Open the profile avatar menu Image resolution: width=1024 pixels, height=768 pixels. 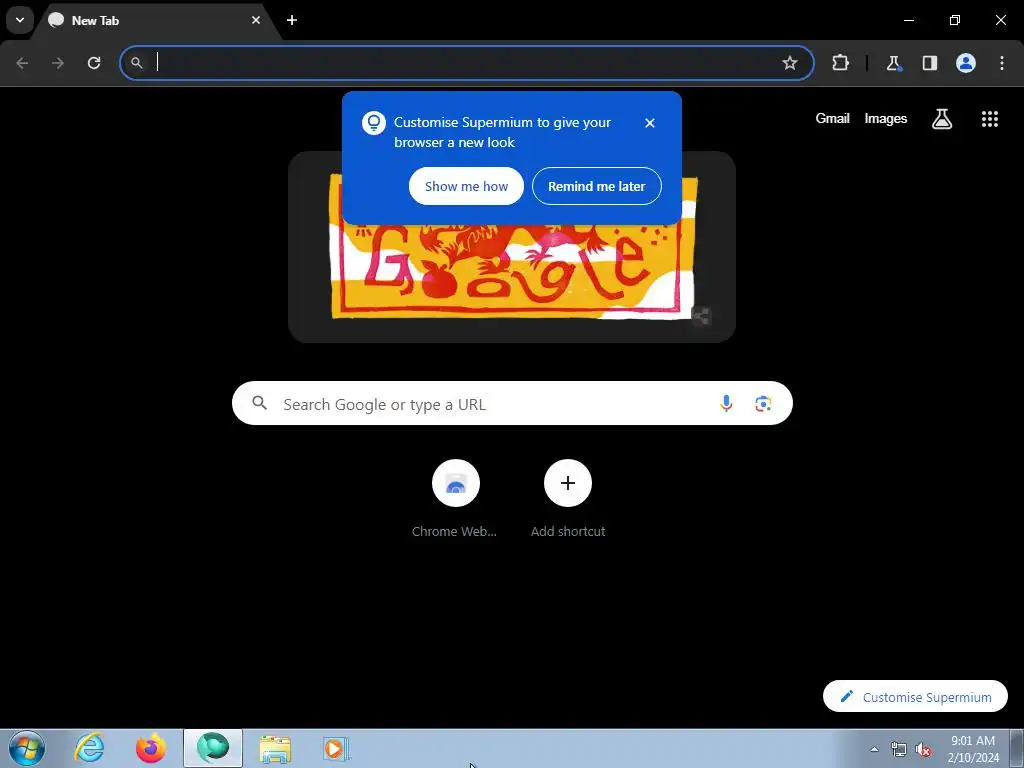pyautogui.click(x=966, y=63)
